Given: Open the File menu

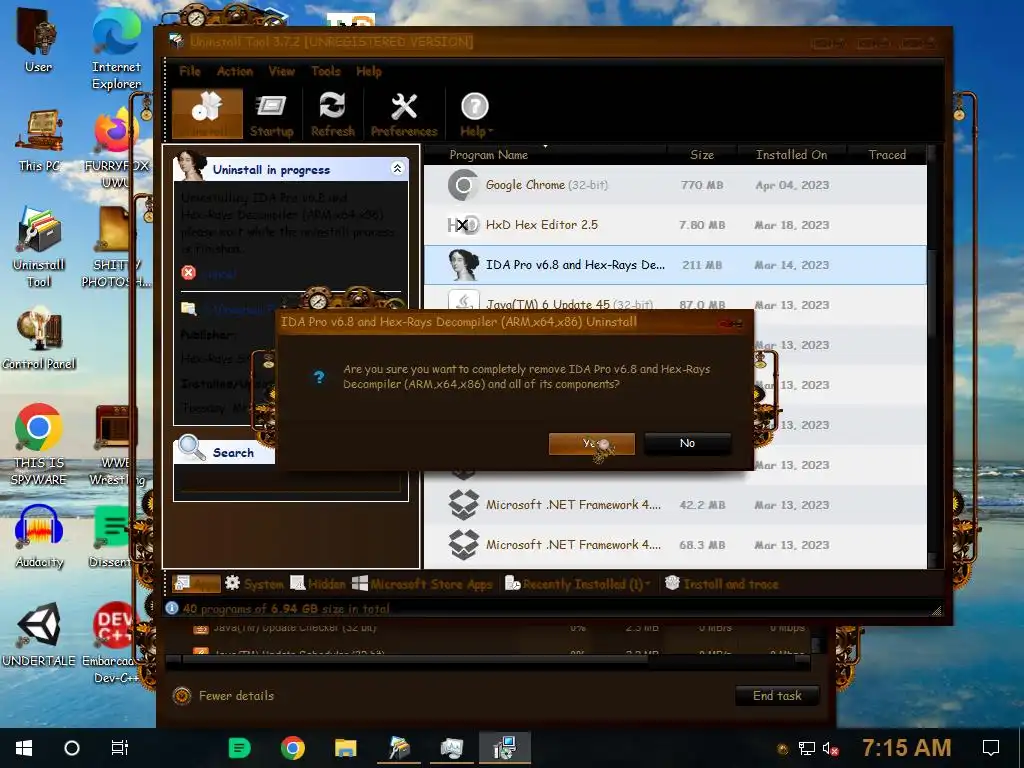Looking at the screenshot, I should pyautogui.click(x=190, y=71).
